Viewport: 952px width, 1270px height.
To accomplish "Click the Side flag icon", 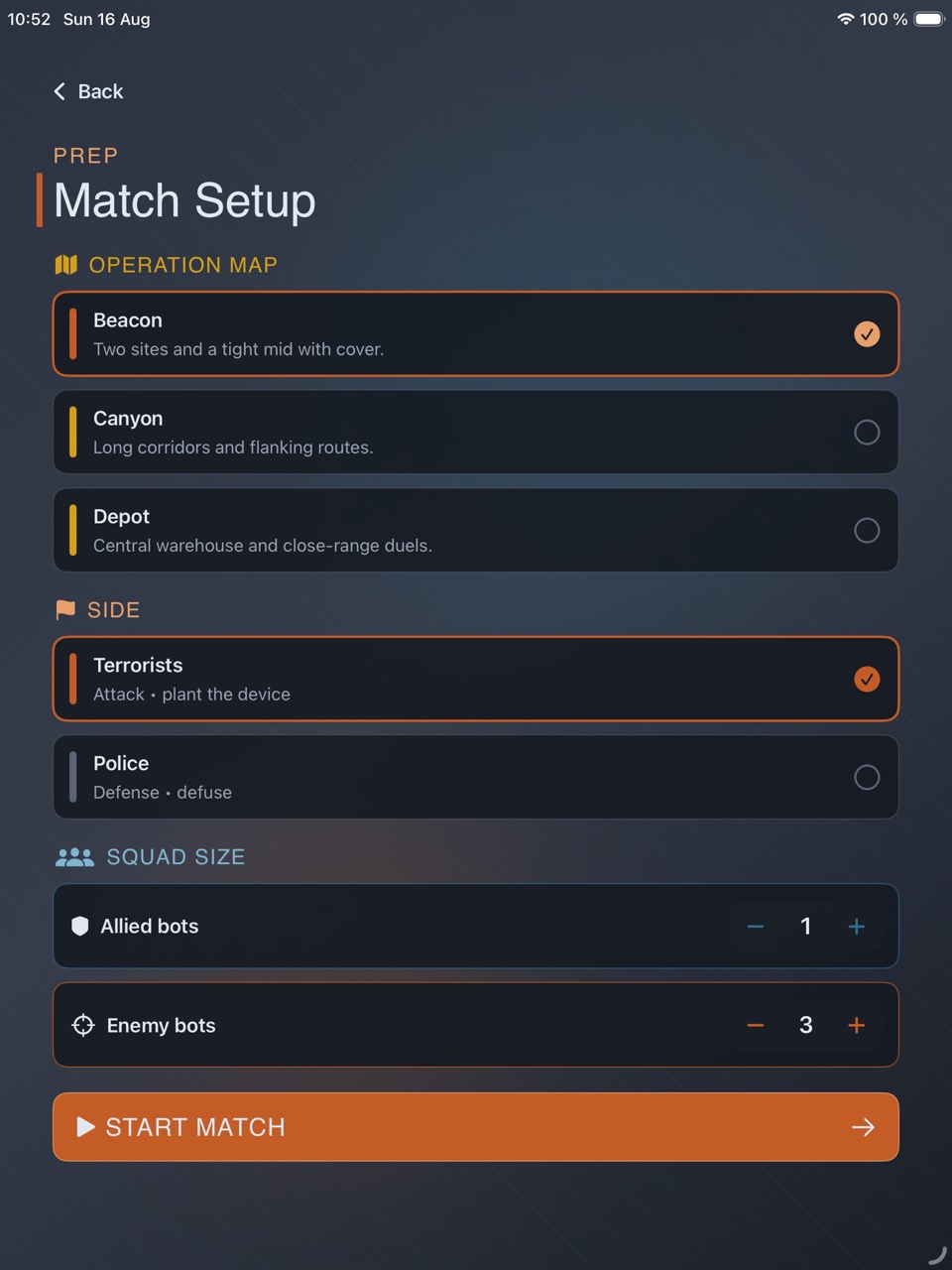I will point(65,609).
